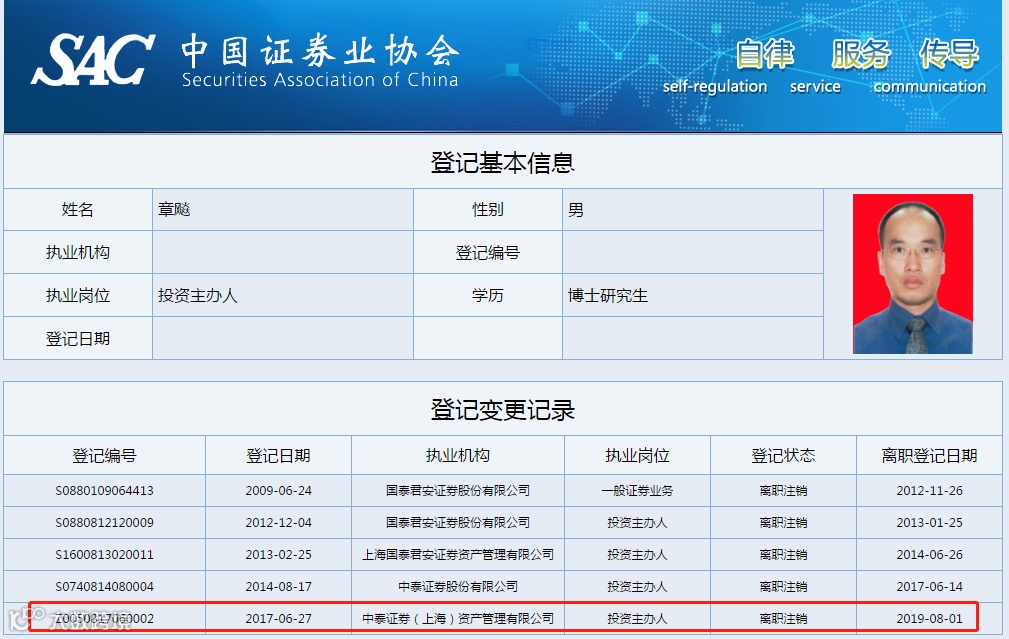Click the 登记变更记录 section heading
Image resolution: width=1009 pixels, height=639 pixels.
pyautogui.click(x=502, y=410)
